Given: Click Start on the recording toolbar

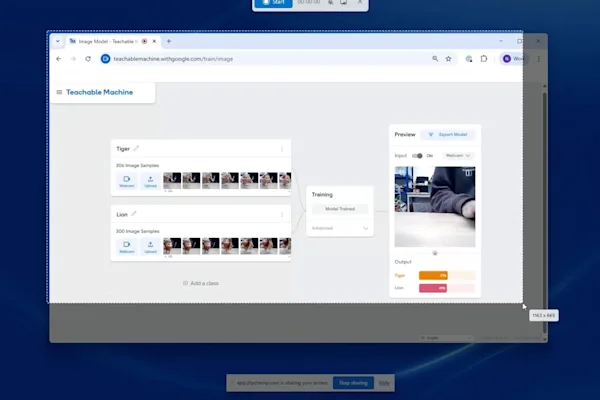Looking at the screenshot, I should (x=274, y=3).
